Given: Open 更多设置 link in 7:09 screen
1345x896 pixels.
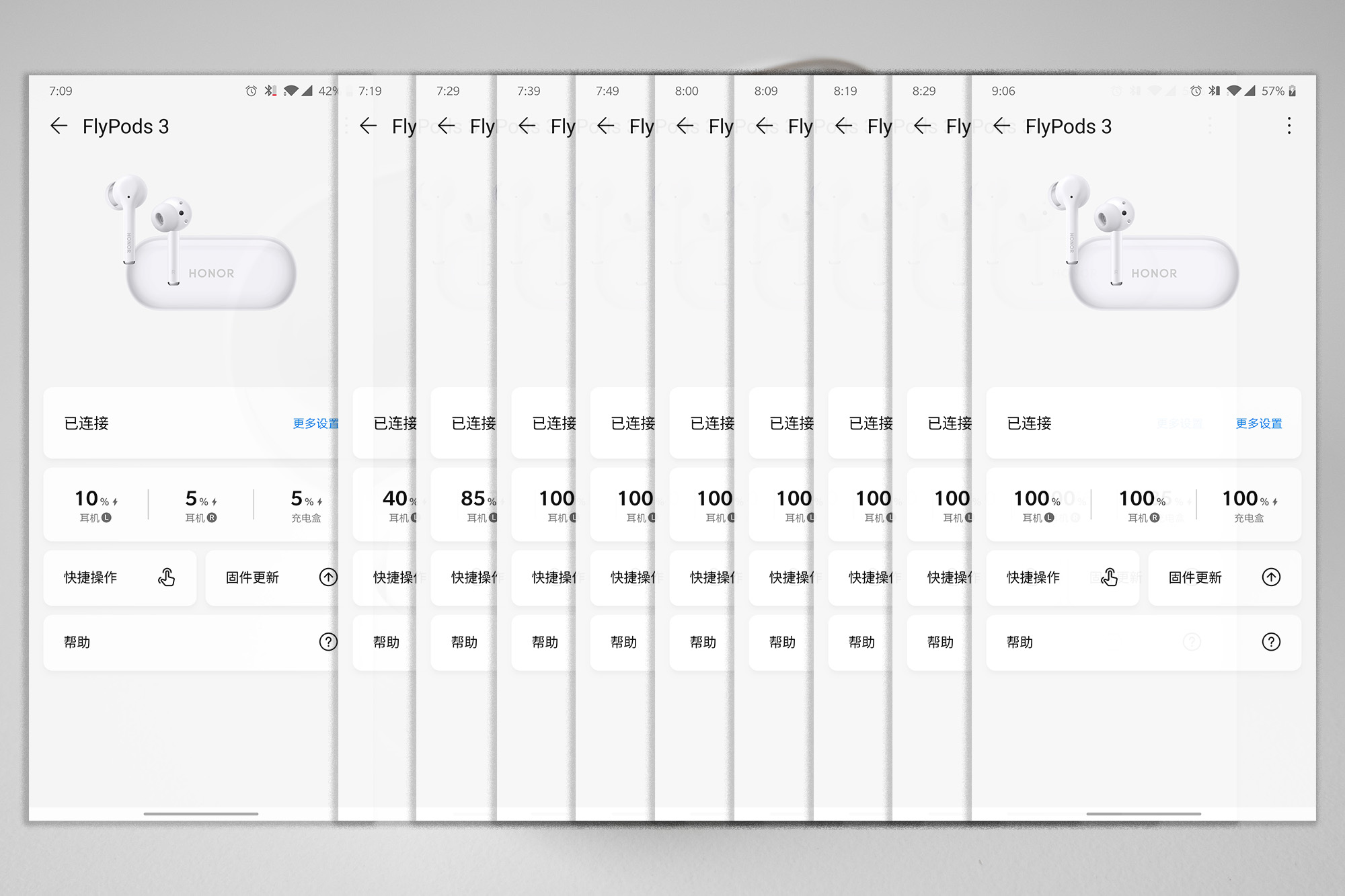Looking at the screenshot, I should click(x=315, y=423).
